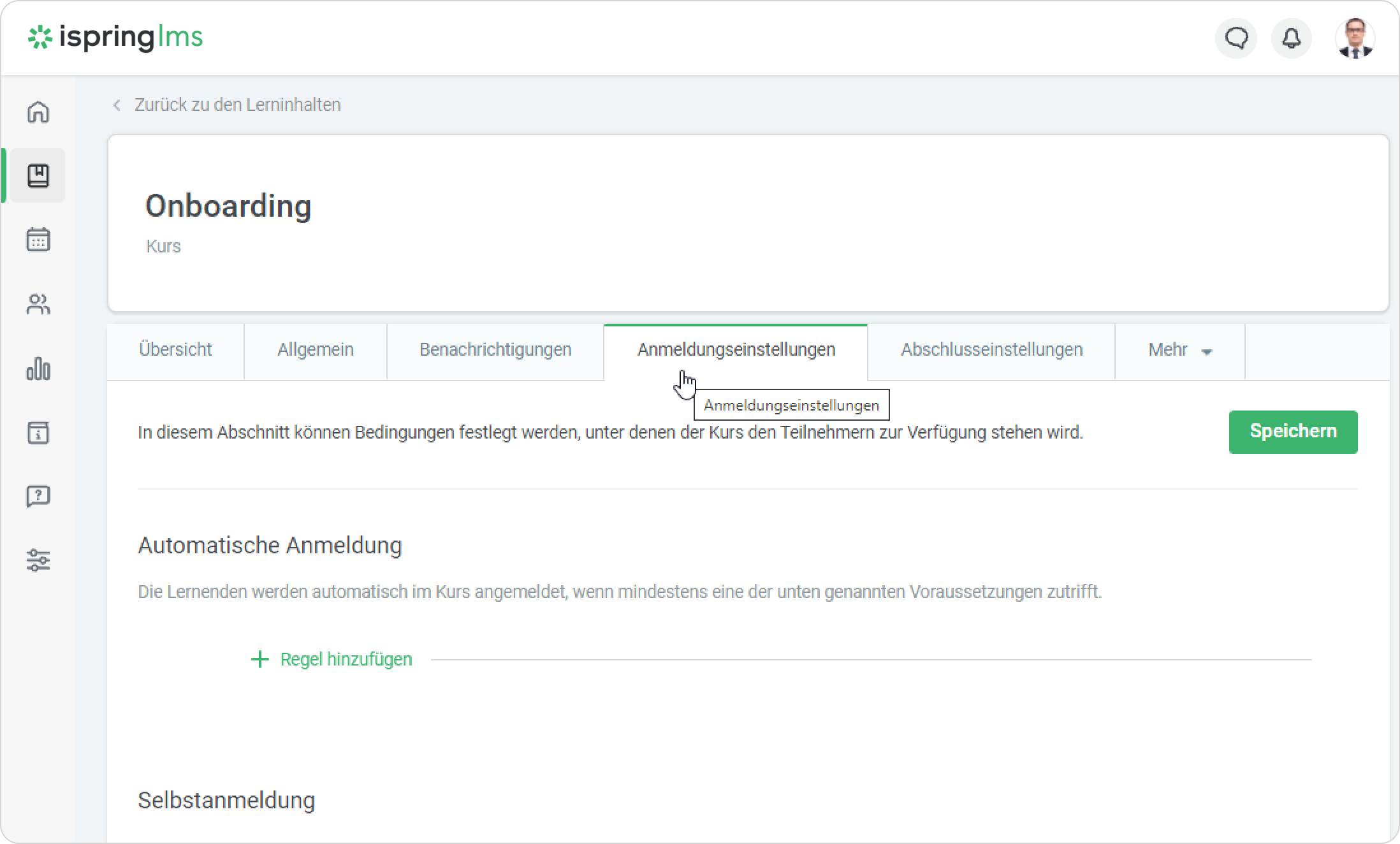
Task: Open the Benachrichtigungen tab
Action: coord(495,350)
